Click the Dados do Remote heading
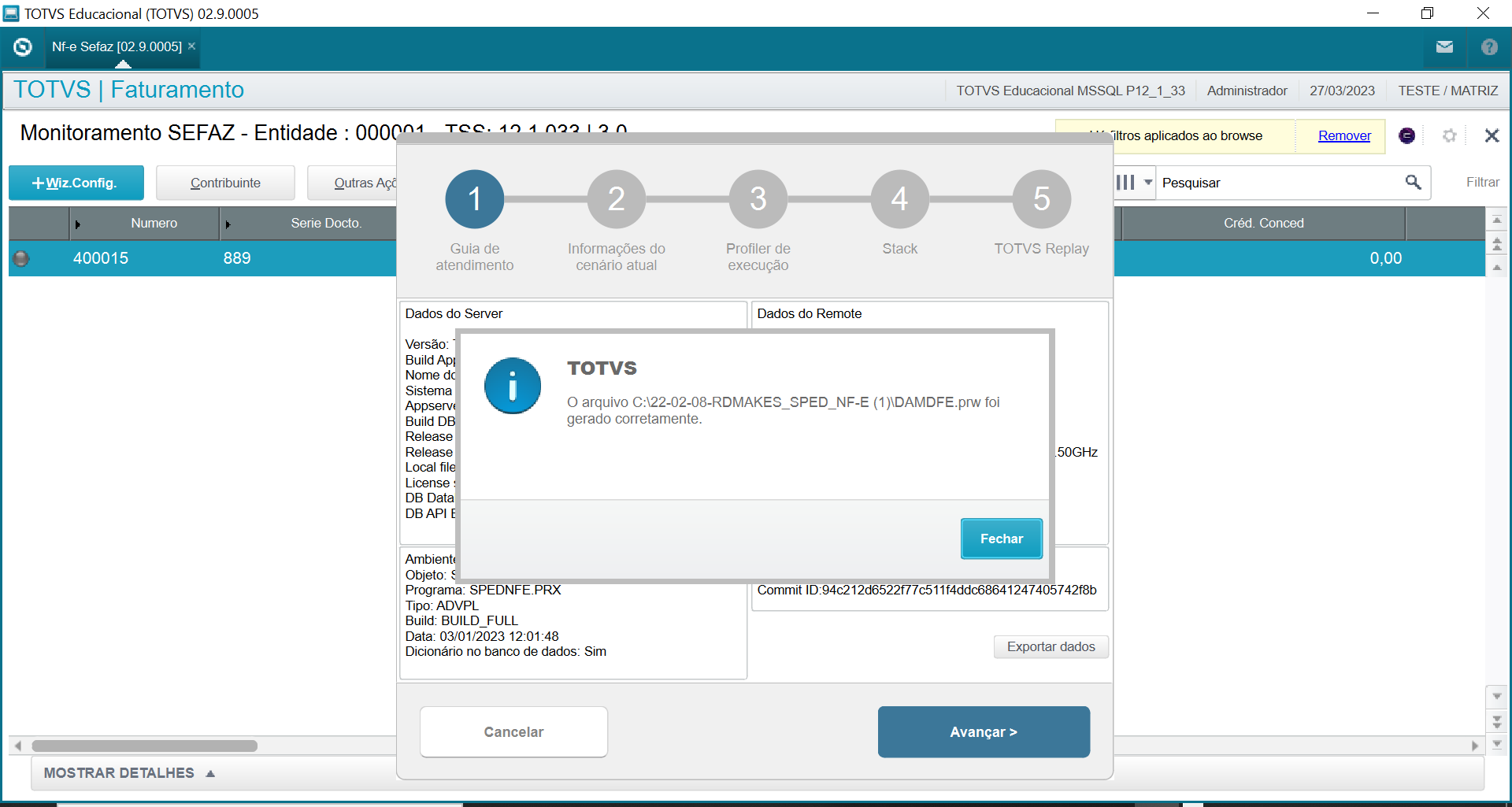 tap(809, 313)
